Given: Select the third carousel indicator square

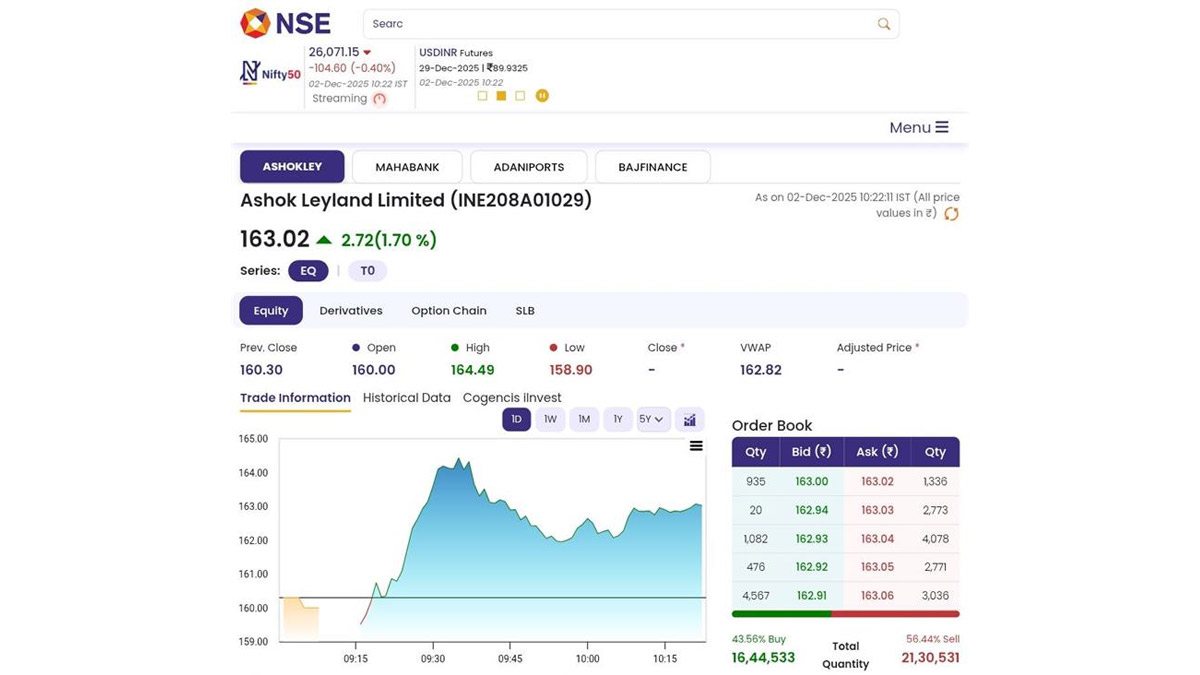Looking at the screenshot, I should (520, 96).
